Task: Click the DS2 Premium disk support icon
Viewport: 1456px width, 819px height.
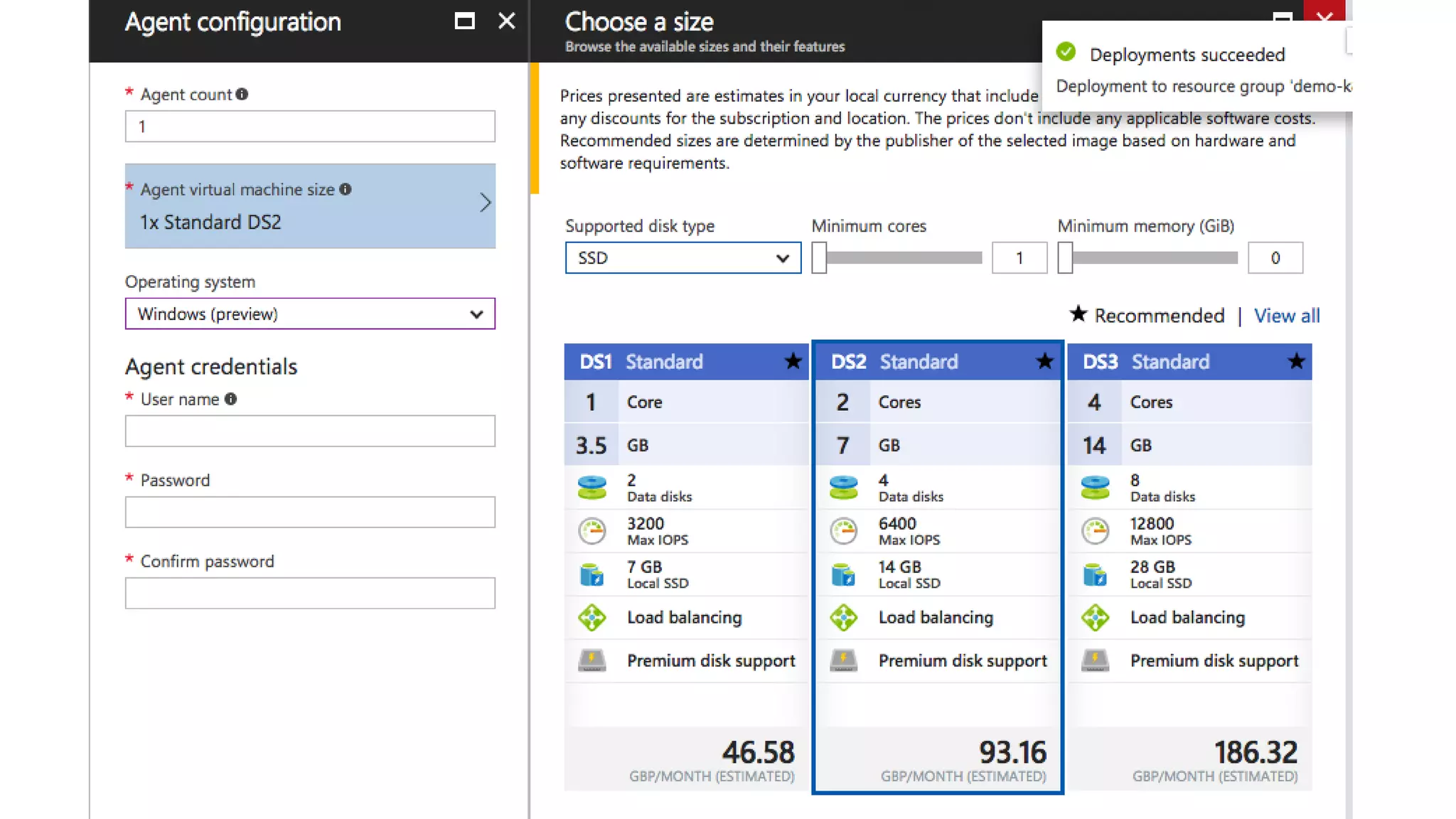Action: tap(843, 660)
